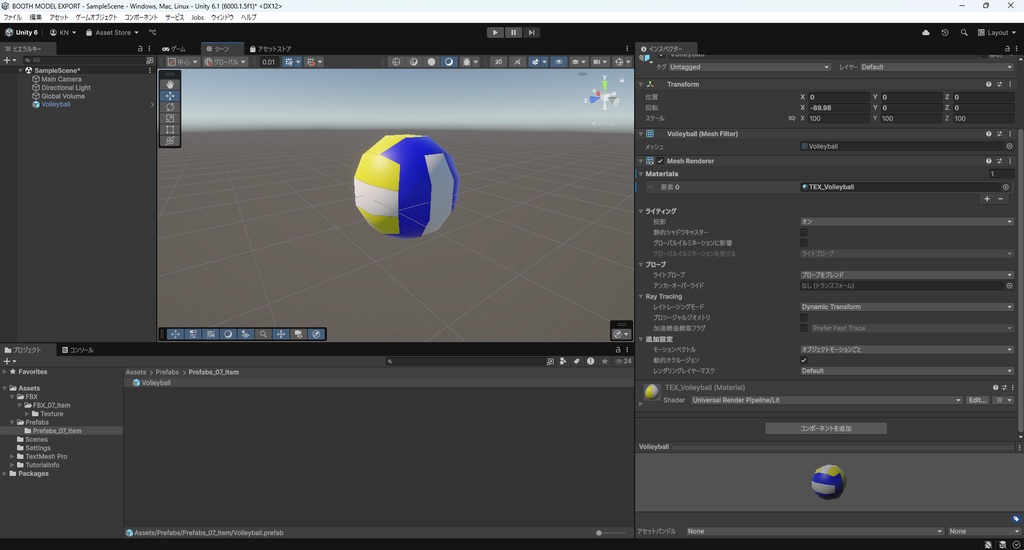1024x550 pixels.
Task: Toggle scene visibility eye icon
Action: coord(558,61)
